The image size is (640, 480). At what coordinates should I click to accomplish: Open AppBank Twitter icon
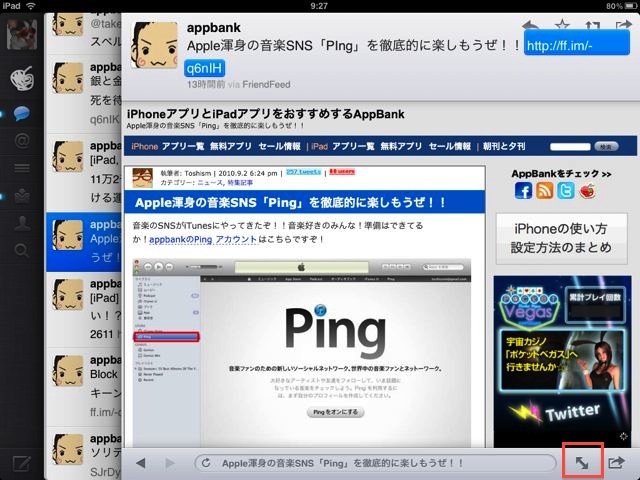tap(566, 191)
